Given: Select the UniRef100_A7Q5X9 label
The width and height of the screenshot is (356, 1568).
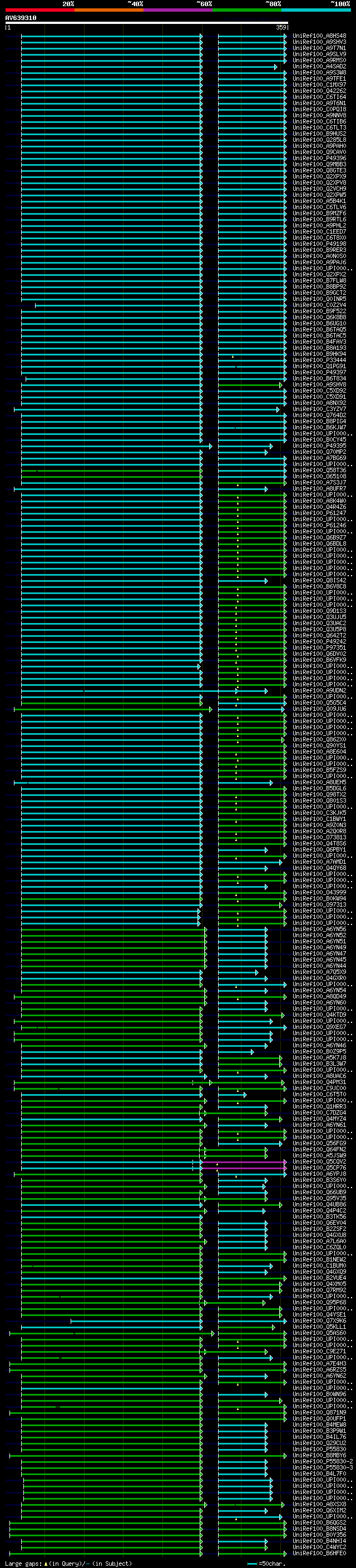Looking at the screenshot, I should [x=319, y=972].
